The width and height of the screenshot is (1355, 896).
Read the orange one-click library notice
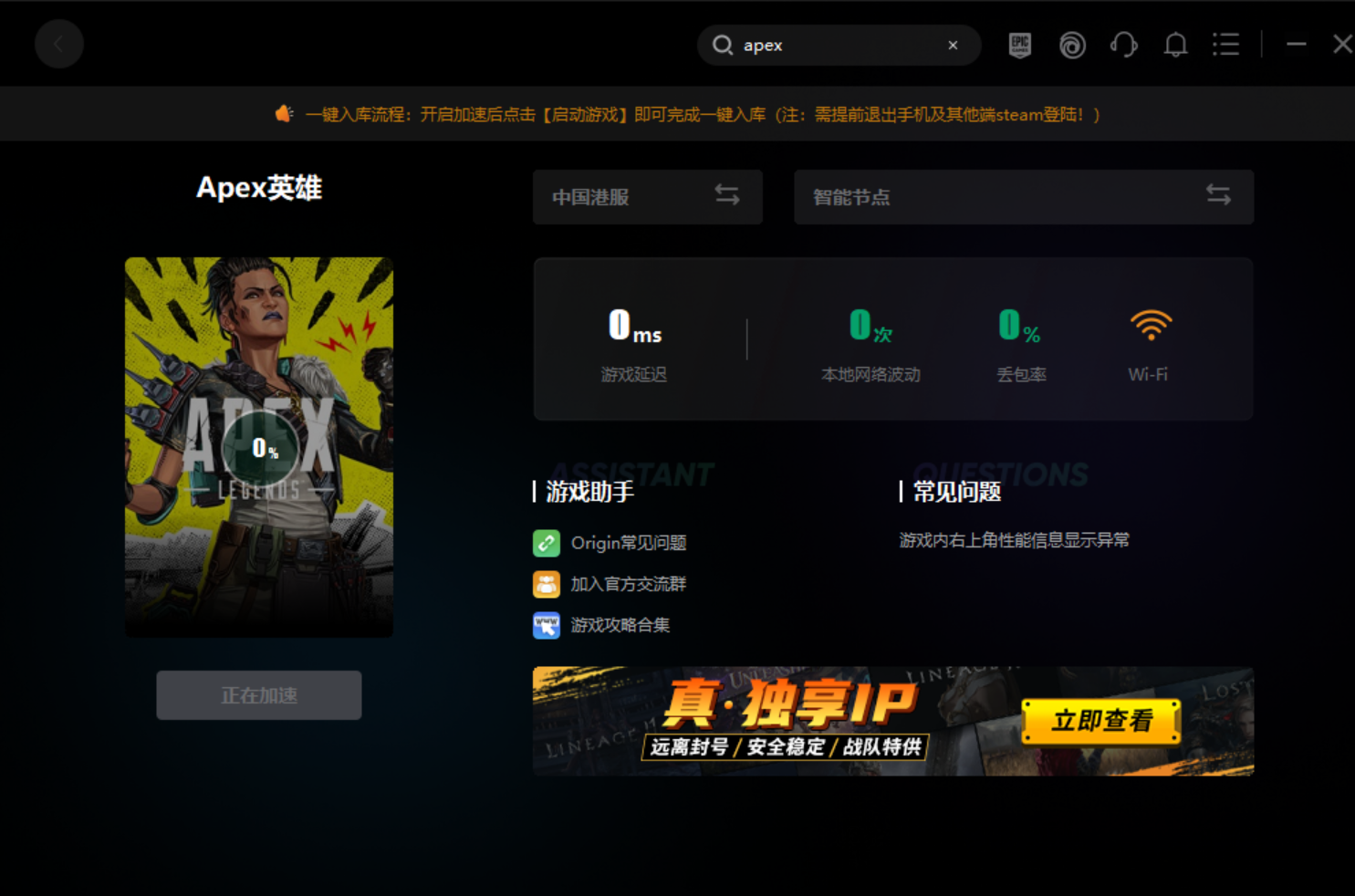[703, 115]
